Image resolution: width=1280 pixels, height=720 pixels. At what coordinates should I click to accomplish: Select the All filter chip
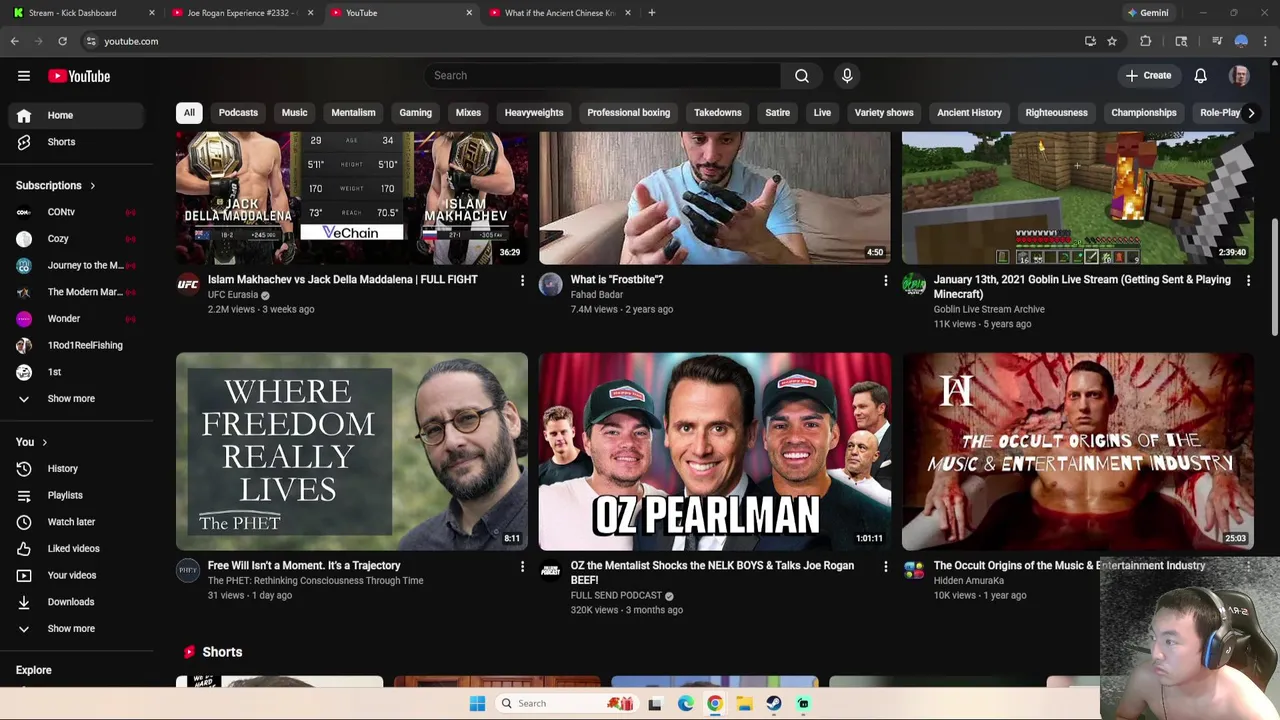189,113
